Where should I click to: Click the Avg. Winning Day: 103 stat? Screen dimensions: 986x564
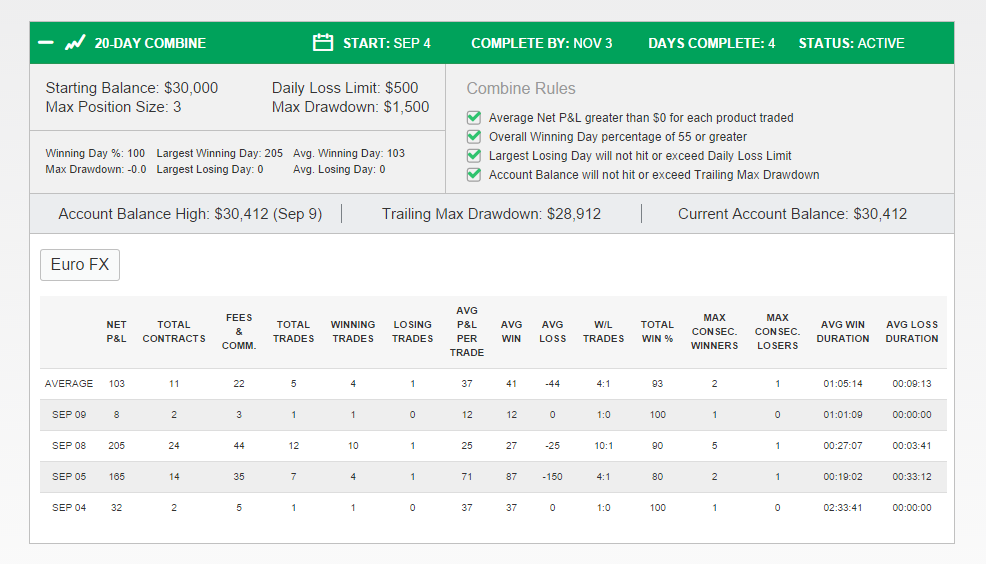[x=349, y=153]
